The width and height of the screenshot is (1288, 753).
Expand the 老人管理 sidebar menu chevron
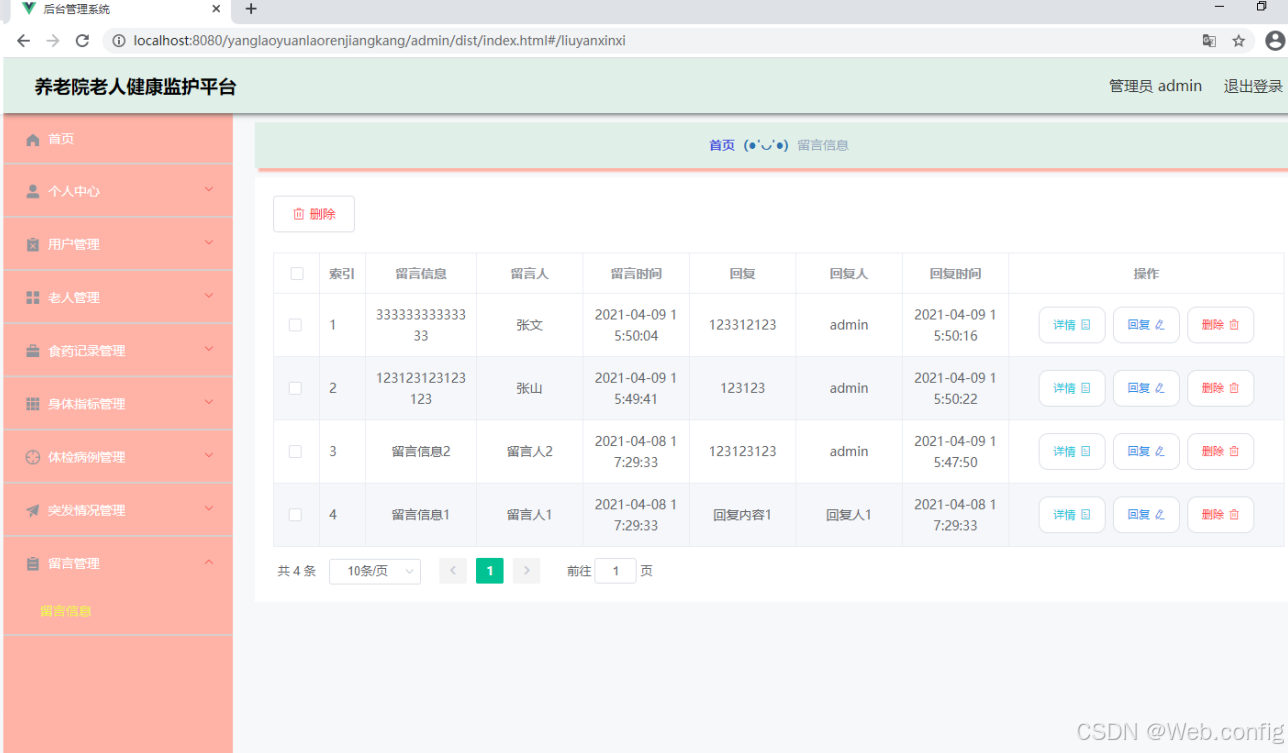pyautogui.click(x=209, y=295)
